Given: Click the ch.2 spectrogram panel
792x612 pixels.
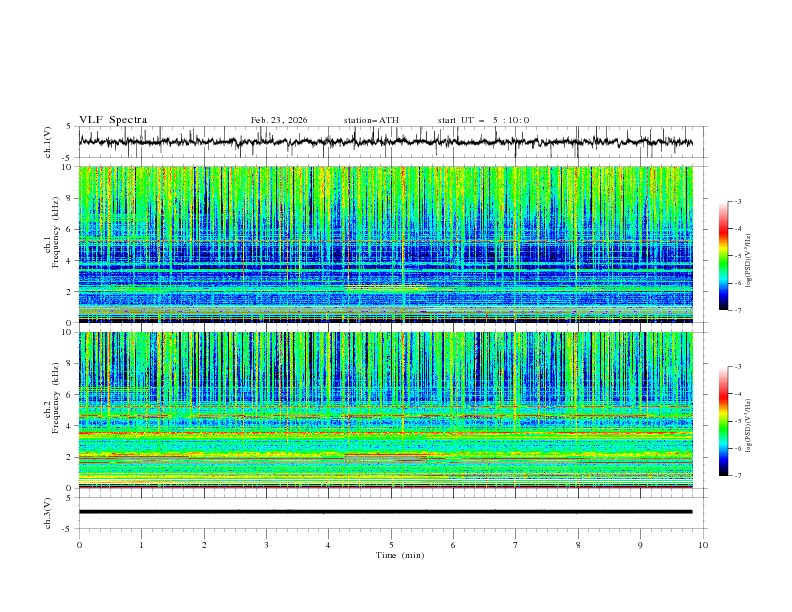Looking at the screenshot, I should (x=385, y=410).
